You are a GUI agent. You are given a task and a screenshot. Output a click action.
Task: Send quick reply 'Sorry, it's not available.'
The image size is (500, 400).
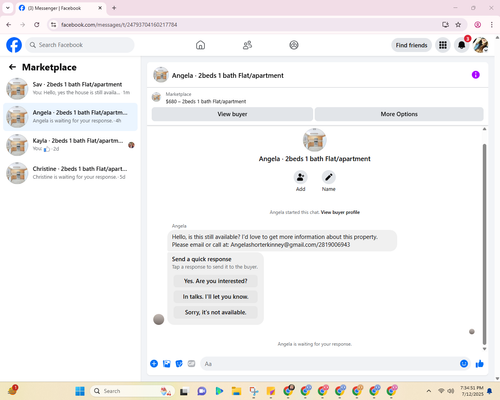pyautogui.click(x=215, y=312)
